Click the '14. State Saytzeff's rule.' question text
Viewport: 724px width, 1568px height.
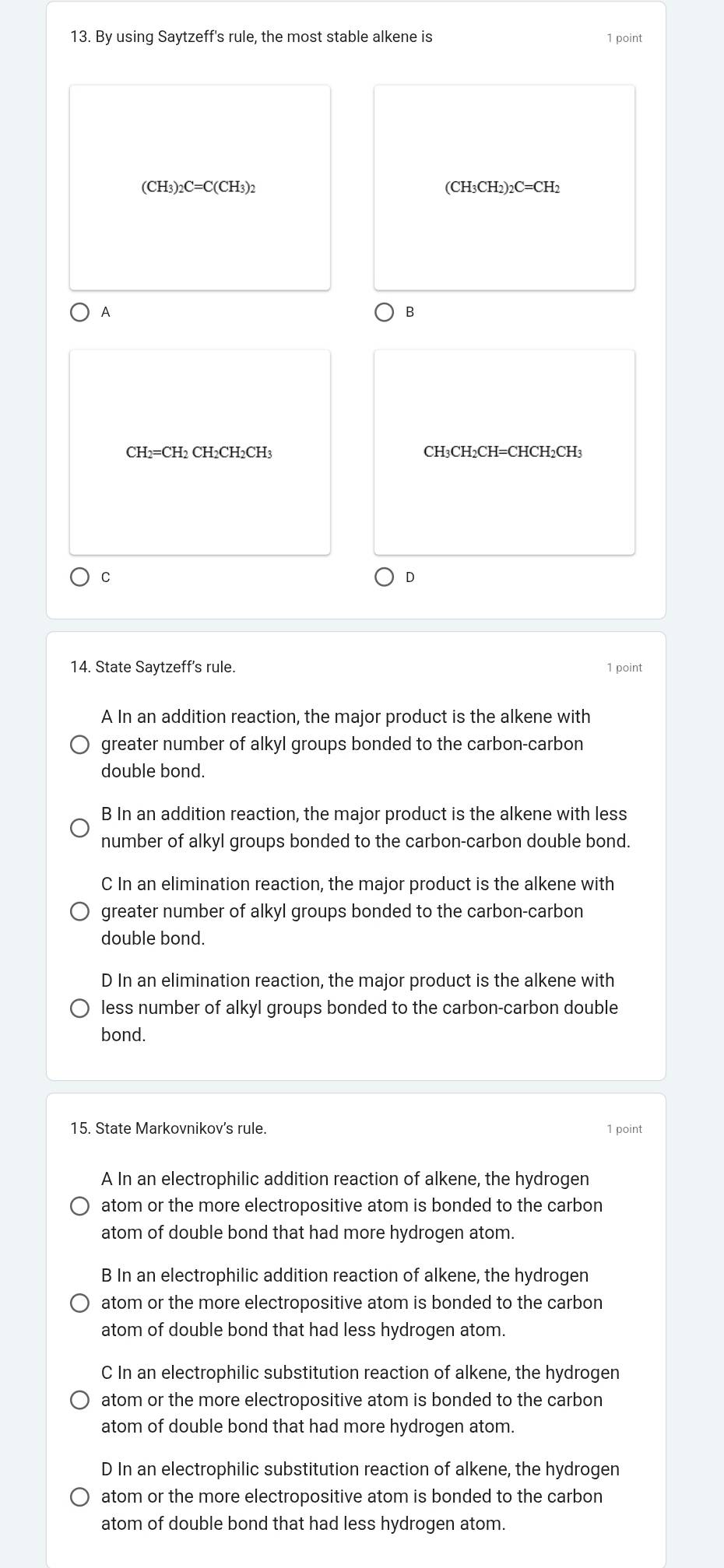pos(153,667)
